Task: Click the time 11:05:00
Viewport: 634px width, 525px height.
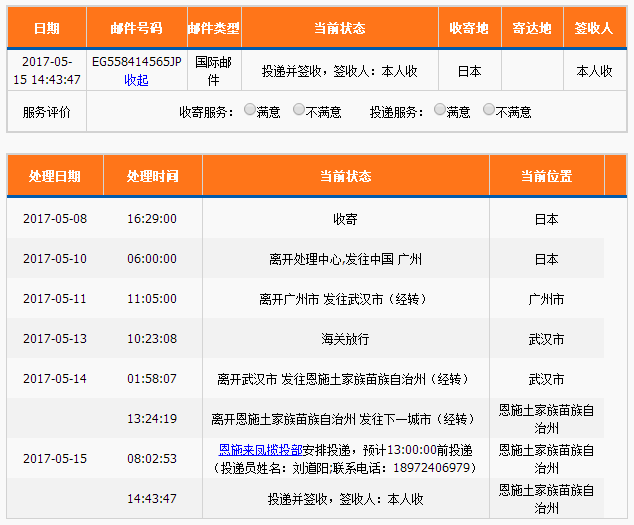Action: 152,298
